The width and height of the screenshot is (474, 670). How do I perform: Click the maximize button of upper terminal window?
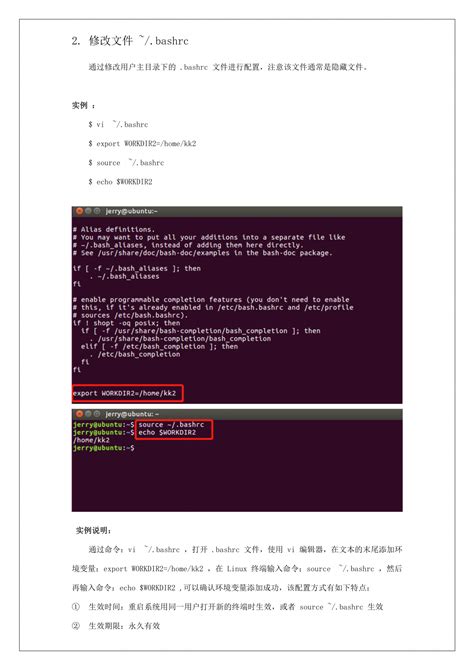[97, 211]
